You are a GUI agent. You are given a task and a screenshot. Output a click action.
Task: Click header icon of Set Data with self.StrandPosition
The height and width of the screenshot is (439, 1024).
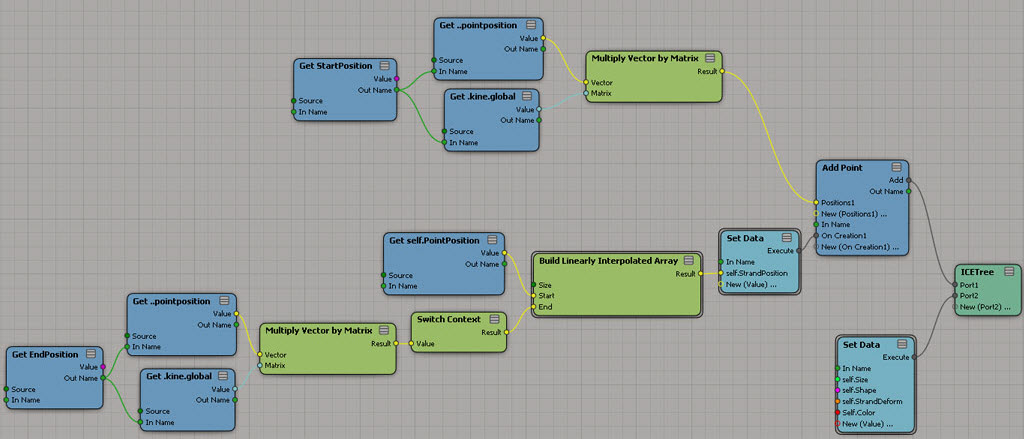click(788, 238)
